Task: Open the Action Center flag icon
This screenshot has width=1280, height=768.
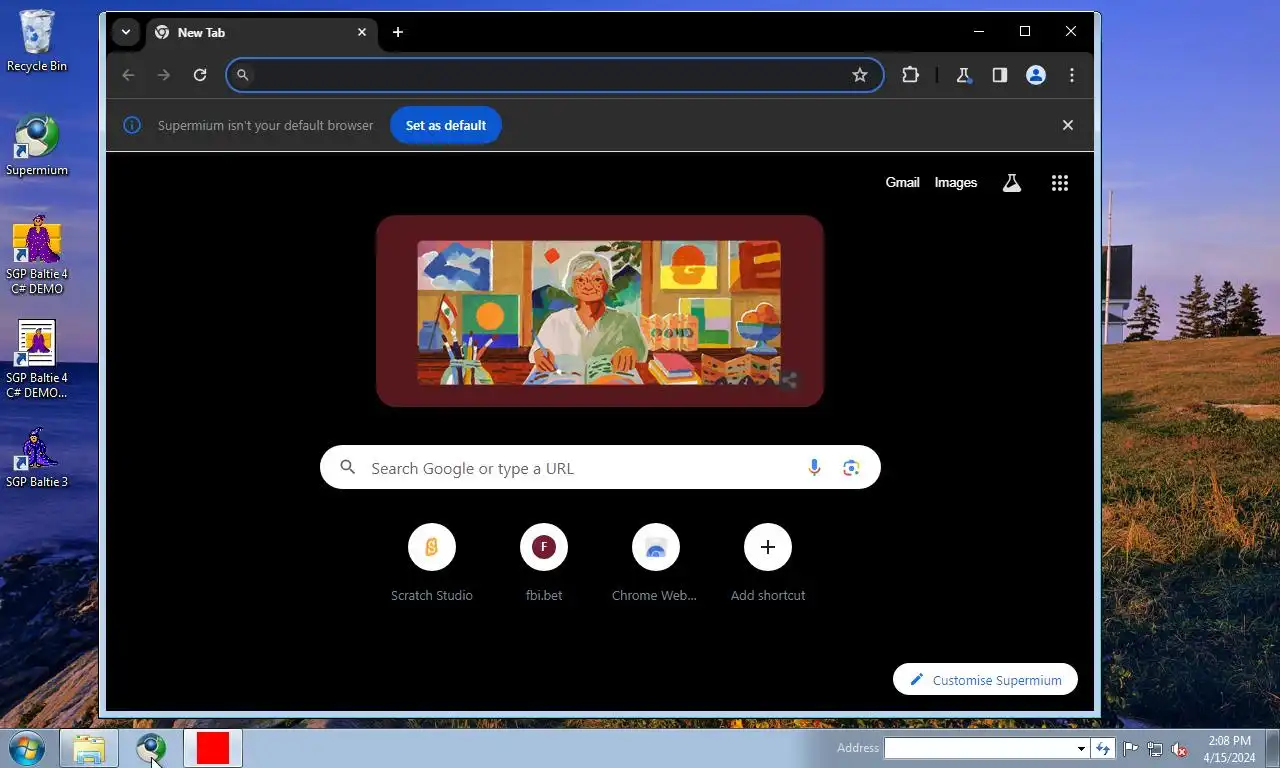Action: tap(1131, 749)
